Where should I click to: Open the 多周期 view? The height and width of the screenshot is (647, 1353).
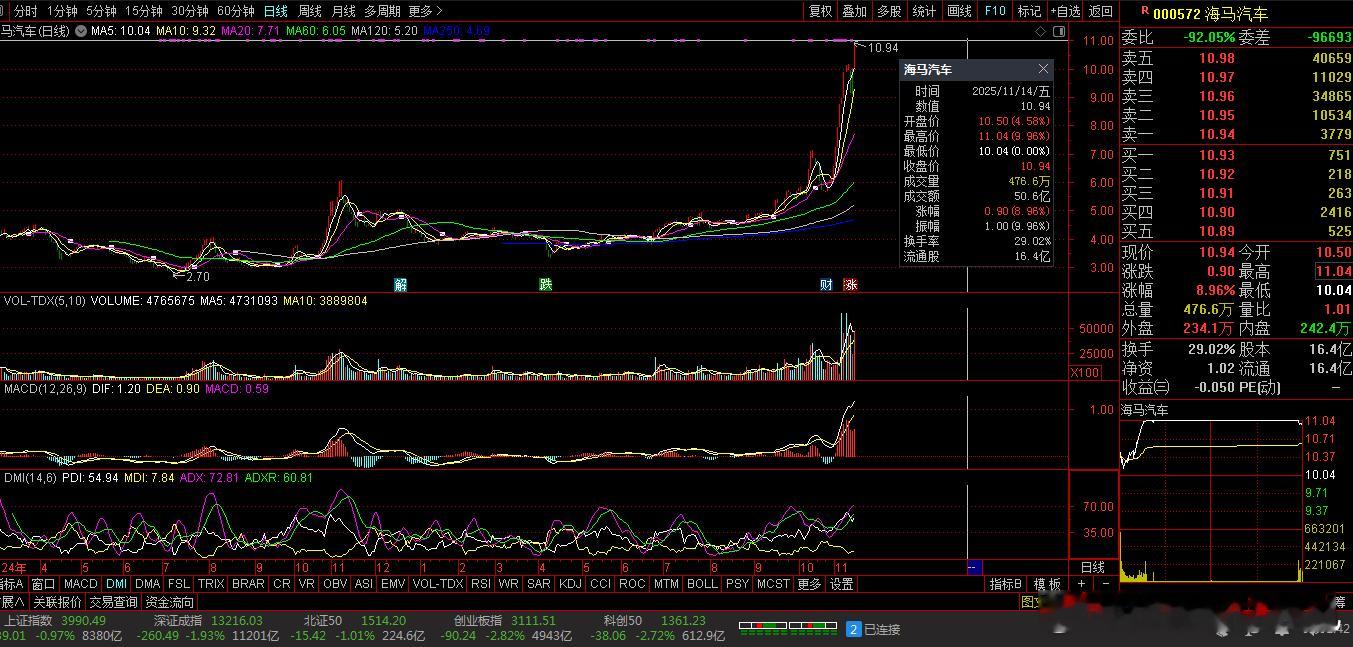tap(382, 11)
